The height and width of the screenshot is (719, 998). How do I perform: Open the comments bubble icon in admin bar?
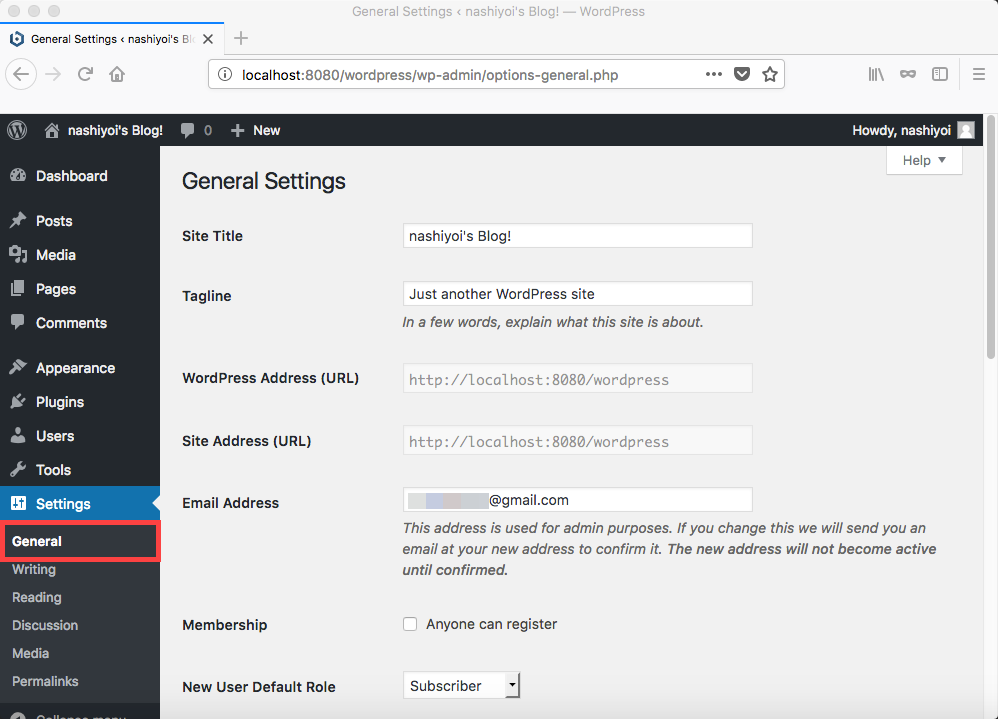click(188, 130)
